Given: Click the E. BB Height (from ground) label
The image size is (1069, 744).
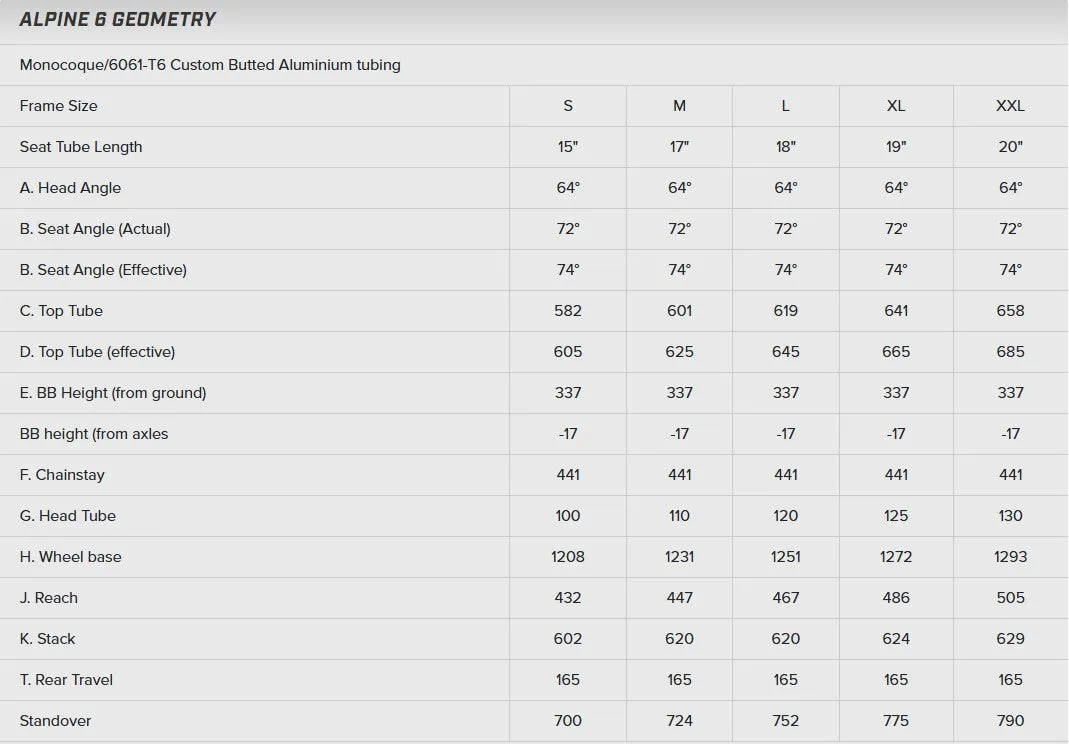Looking at the screenshot, I should click(113, 392).
